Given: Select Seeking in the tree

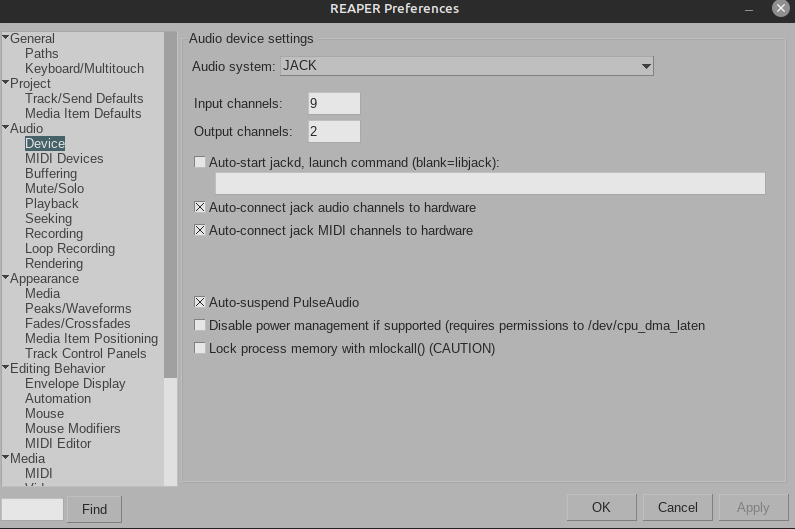Looking at the screenshot, I should 49,219.
